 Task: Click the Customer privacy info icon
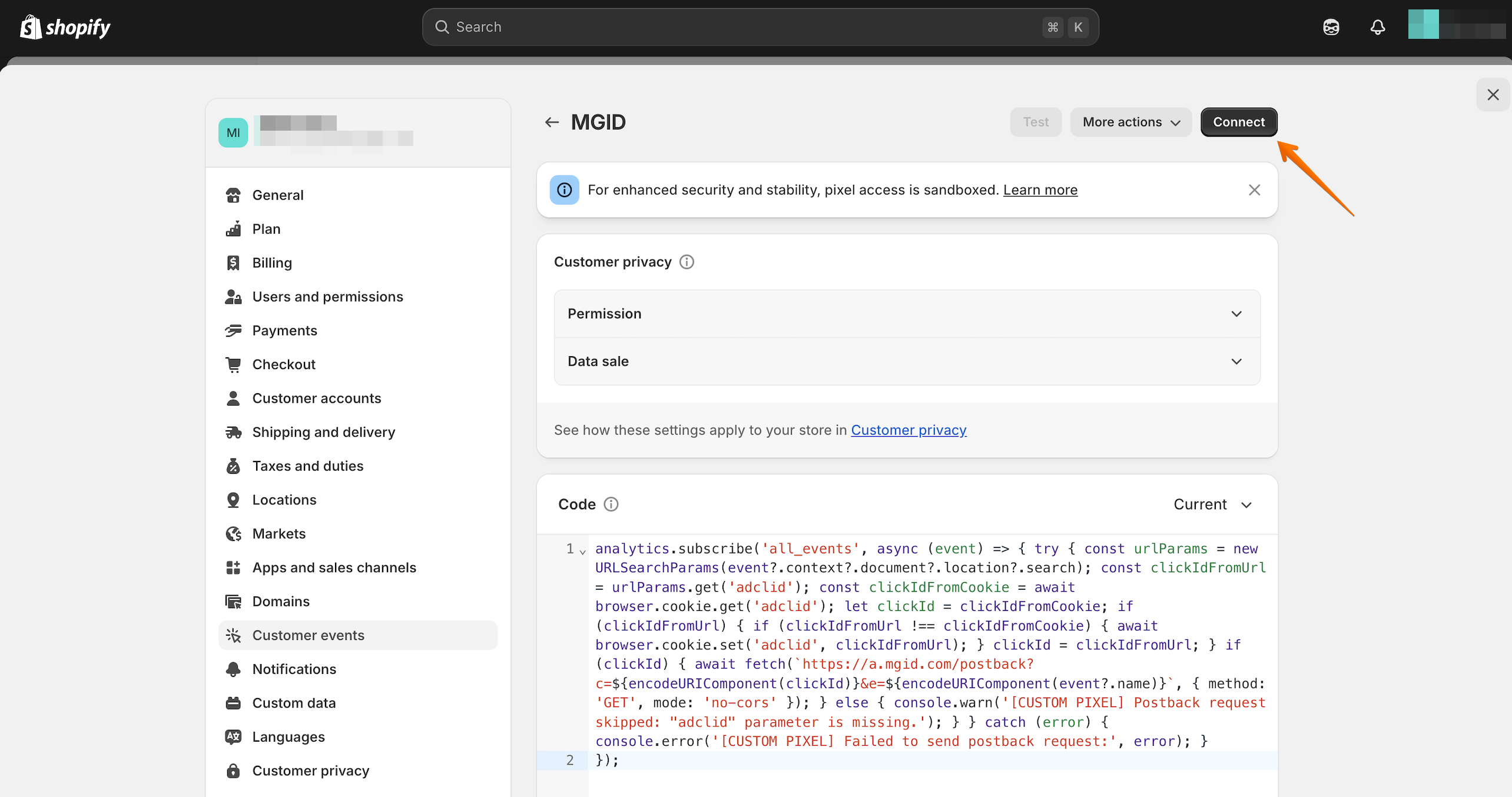coord(687,262)
